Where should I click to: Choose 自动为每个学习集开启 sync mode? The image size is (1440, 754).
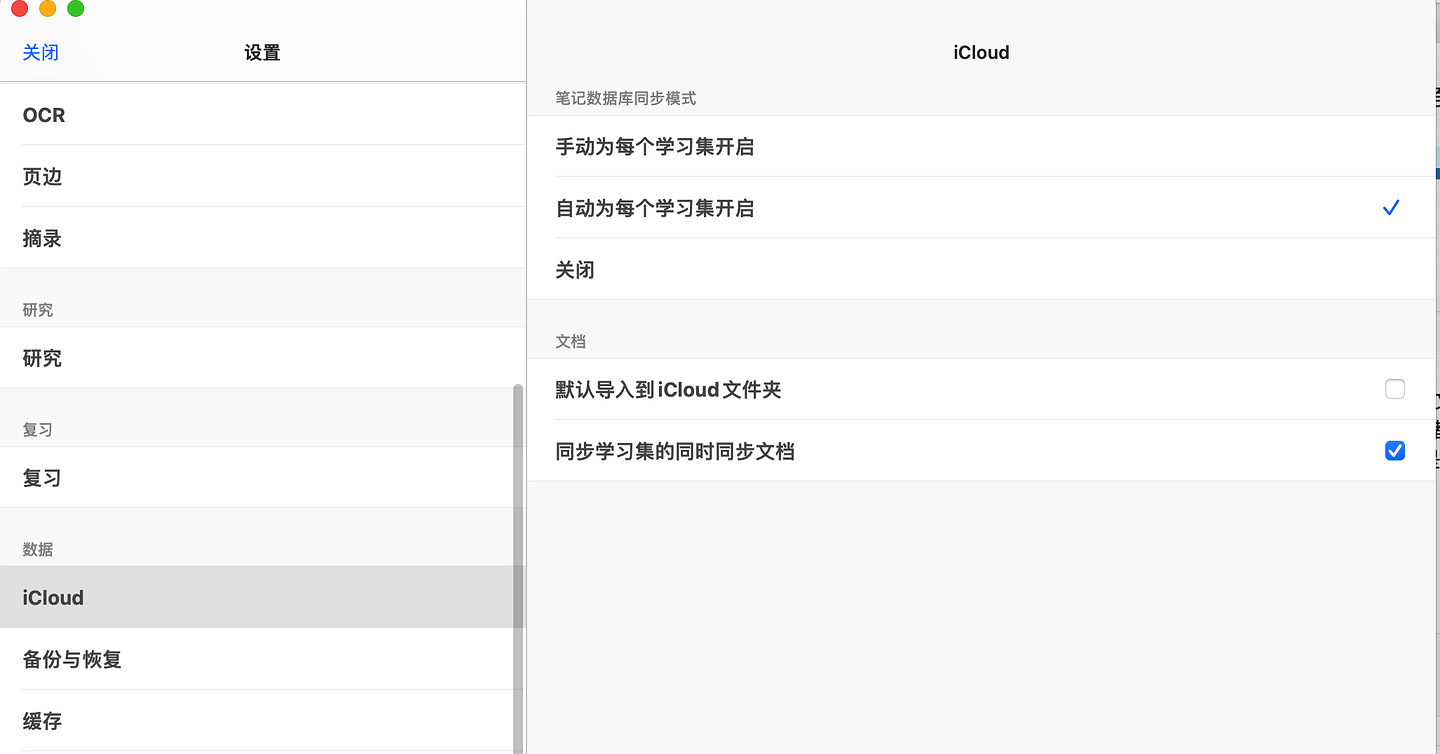(x=981, y=208)
